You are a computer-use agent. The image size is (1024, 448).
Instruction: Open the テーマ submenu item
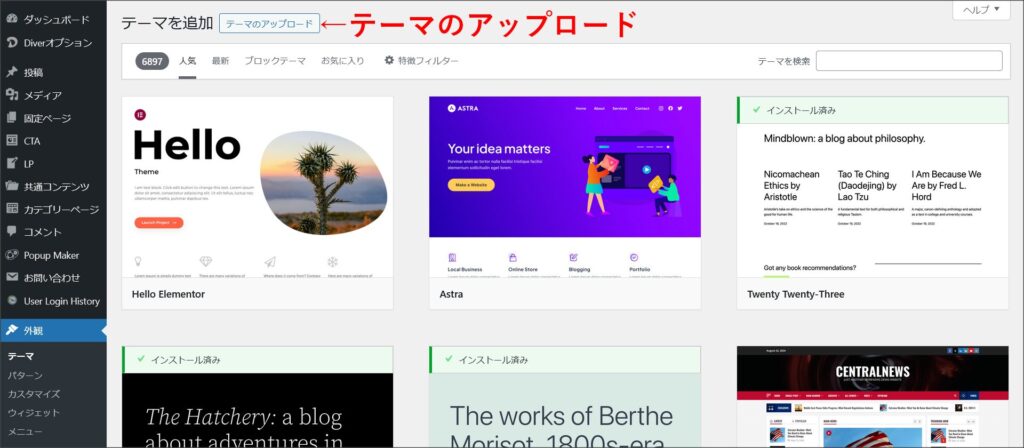21,356
